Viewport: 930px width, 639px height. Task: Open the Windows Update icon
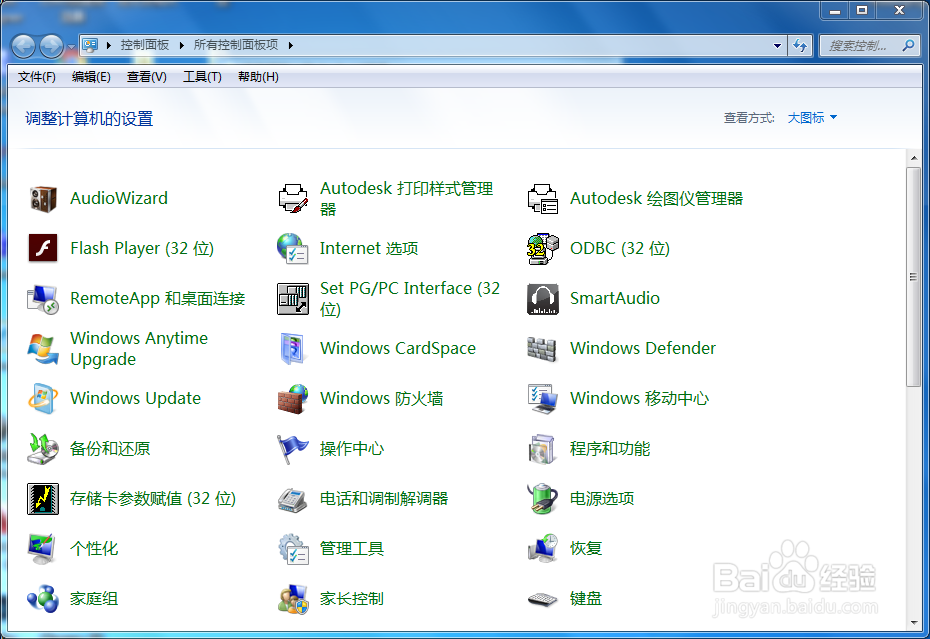(x=43, y=399)
